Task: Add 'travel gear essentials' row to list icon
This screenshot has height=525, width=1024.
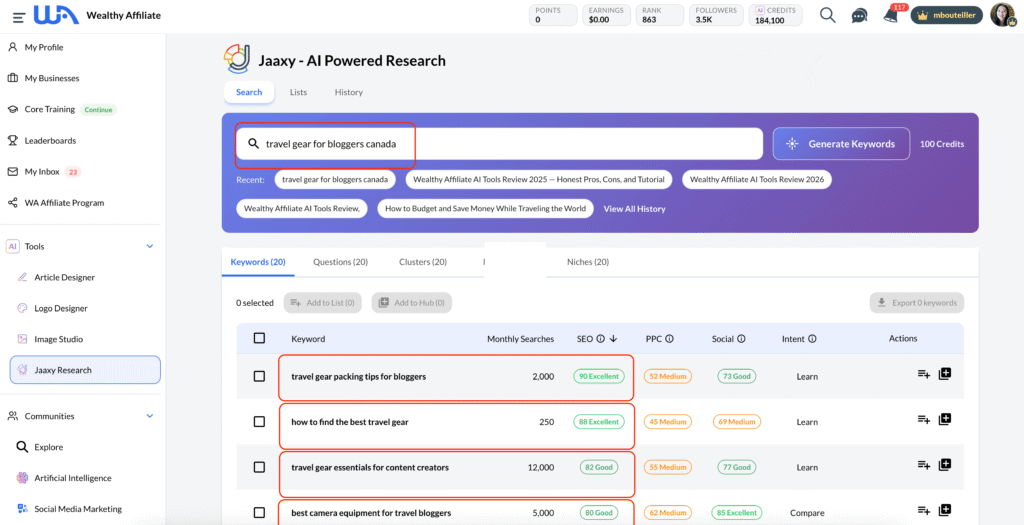Action: point(923,465)
